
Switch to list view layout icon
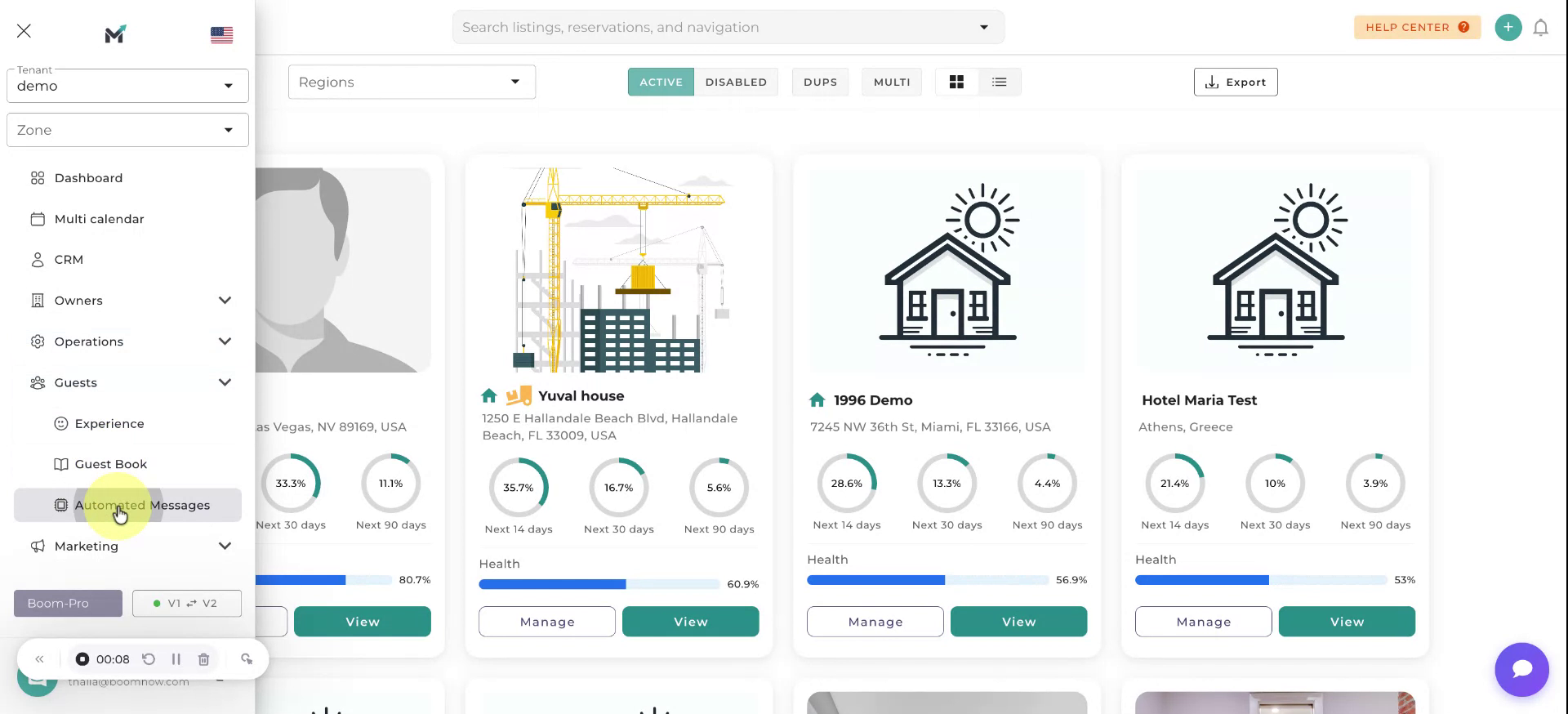(999, 82)
